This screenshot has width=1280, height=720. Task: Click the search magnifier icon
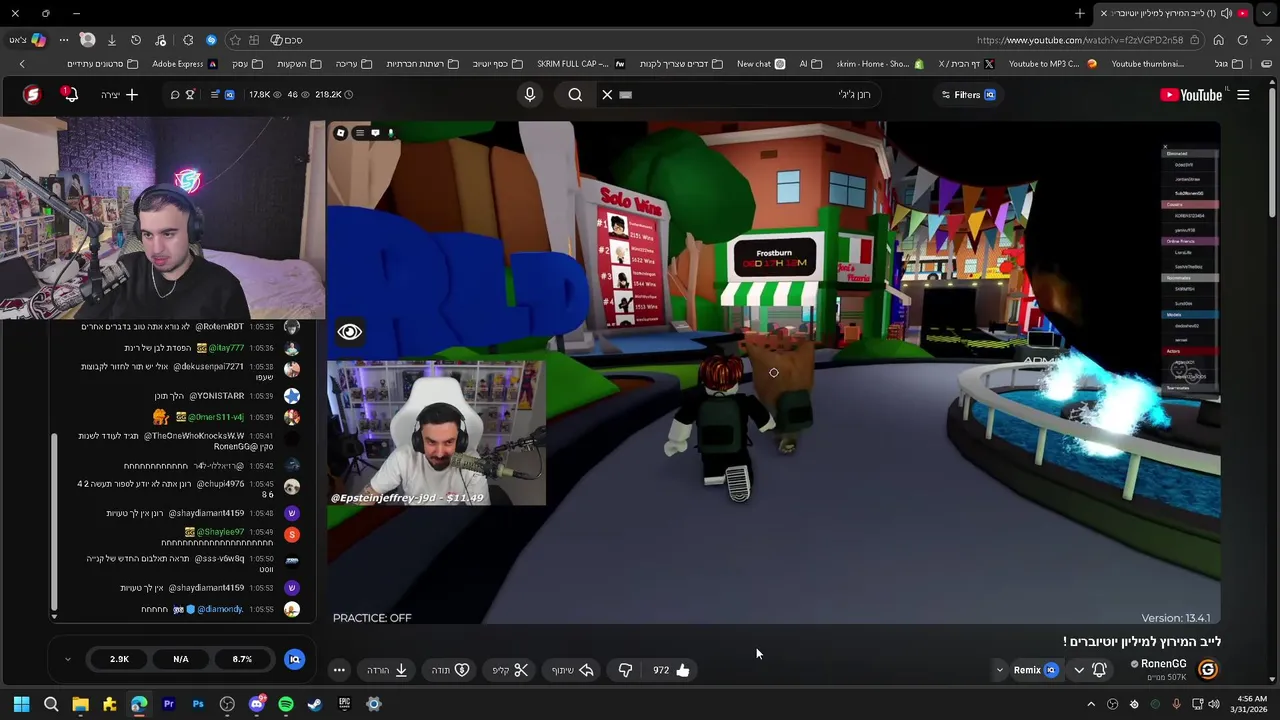[x=575, y=94]
